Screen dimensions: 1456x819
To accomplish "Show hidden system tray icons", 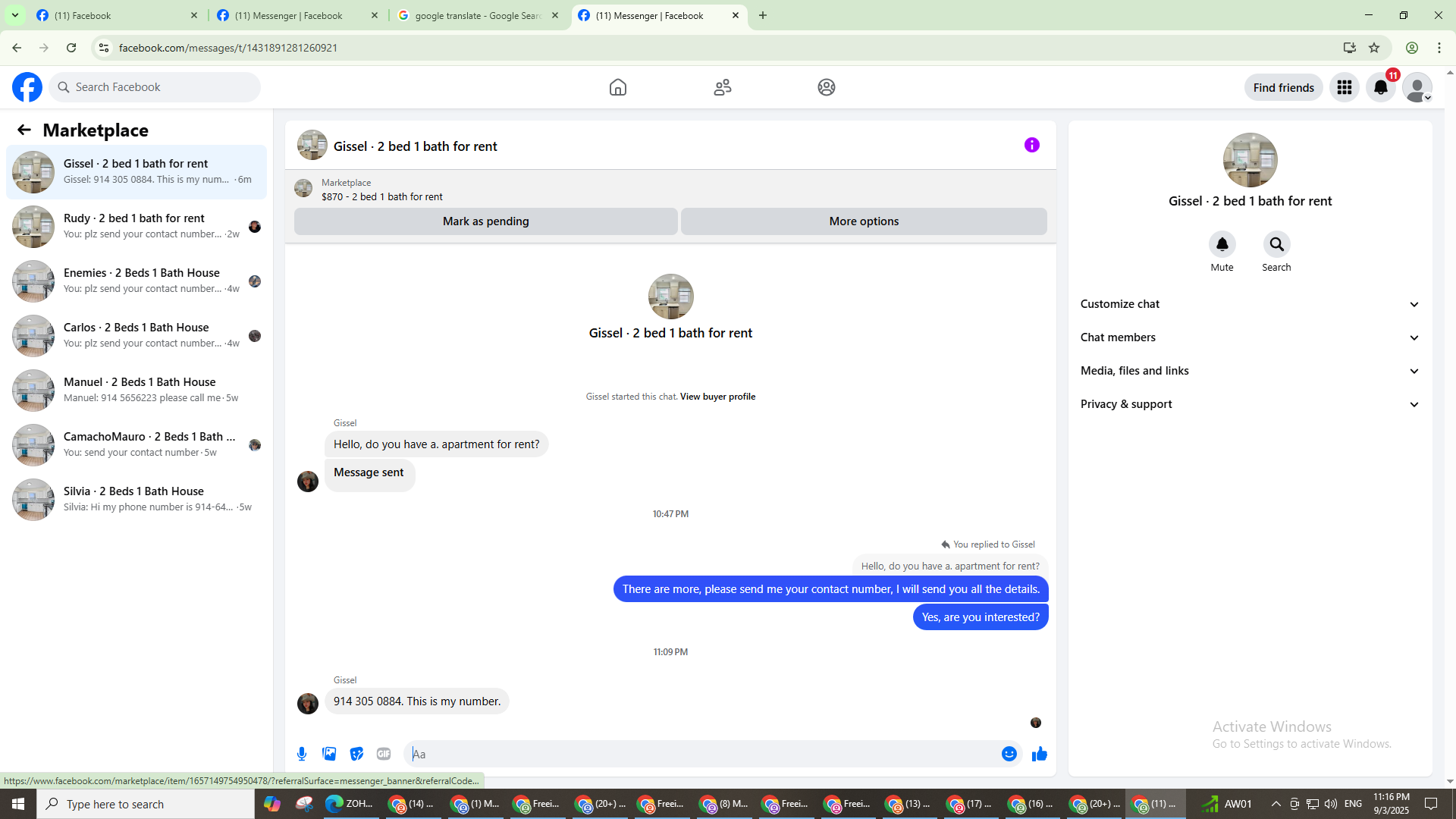I will pos(1276,804).
